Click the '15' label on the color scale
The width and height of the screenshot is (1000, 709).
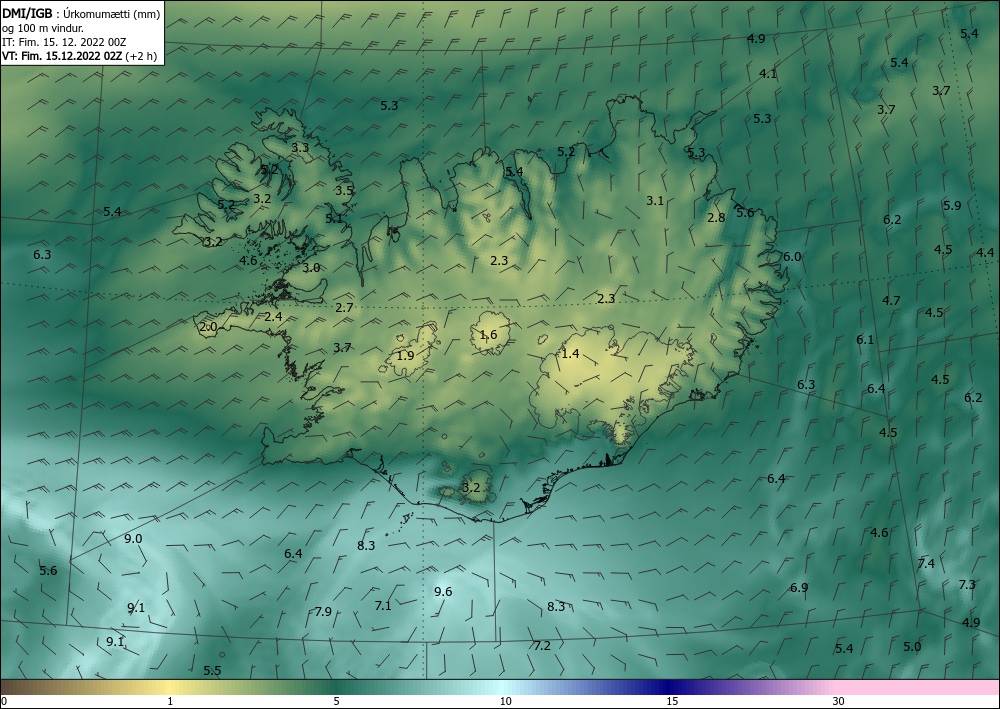672,701
